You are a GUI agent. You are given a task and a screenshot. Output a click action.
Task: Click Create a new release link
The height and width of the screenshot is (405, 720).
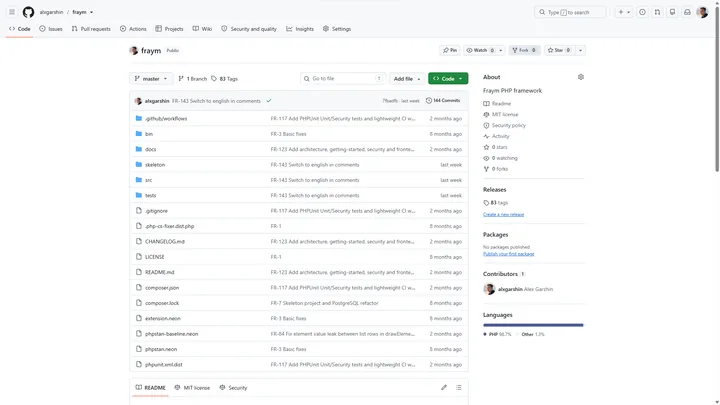coord(503,214)
